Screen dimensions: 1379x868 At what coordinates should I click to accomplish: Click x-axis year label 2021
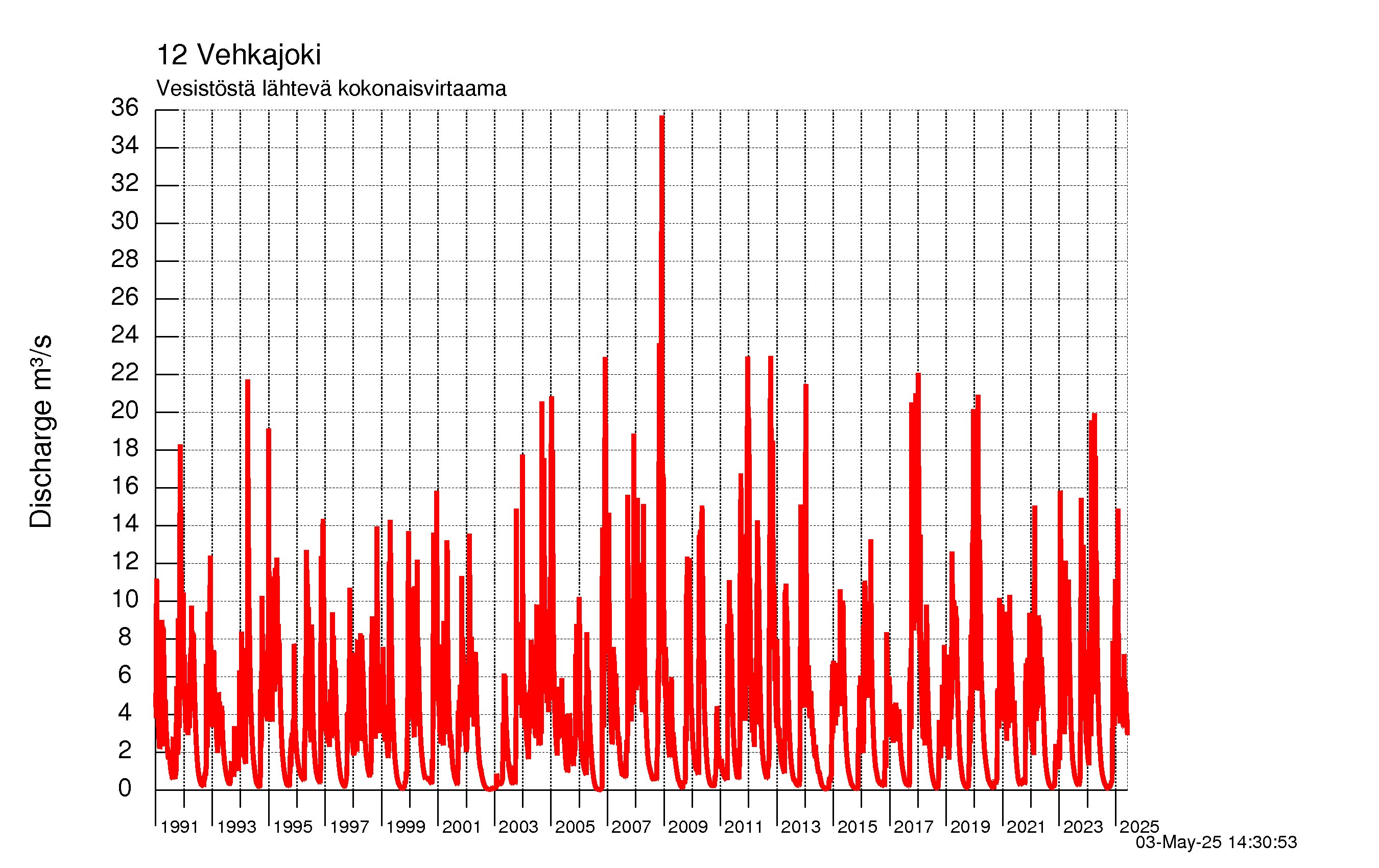point(1026,827)
